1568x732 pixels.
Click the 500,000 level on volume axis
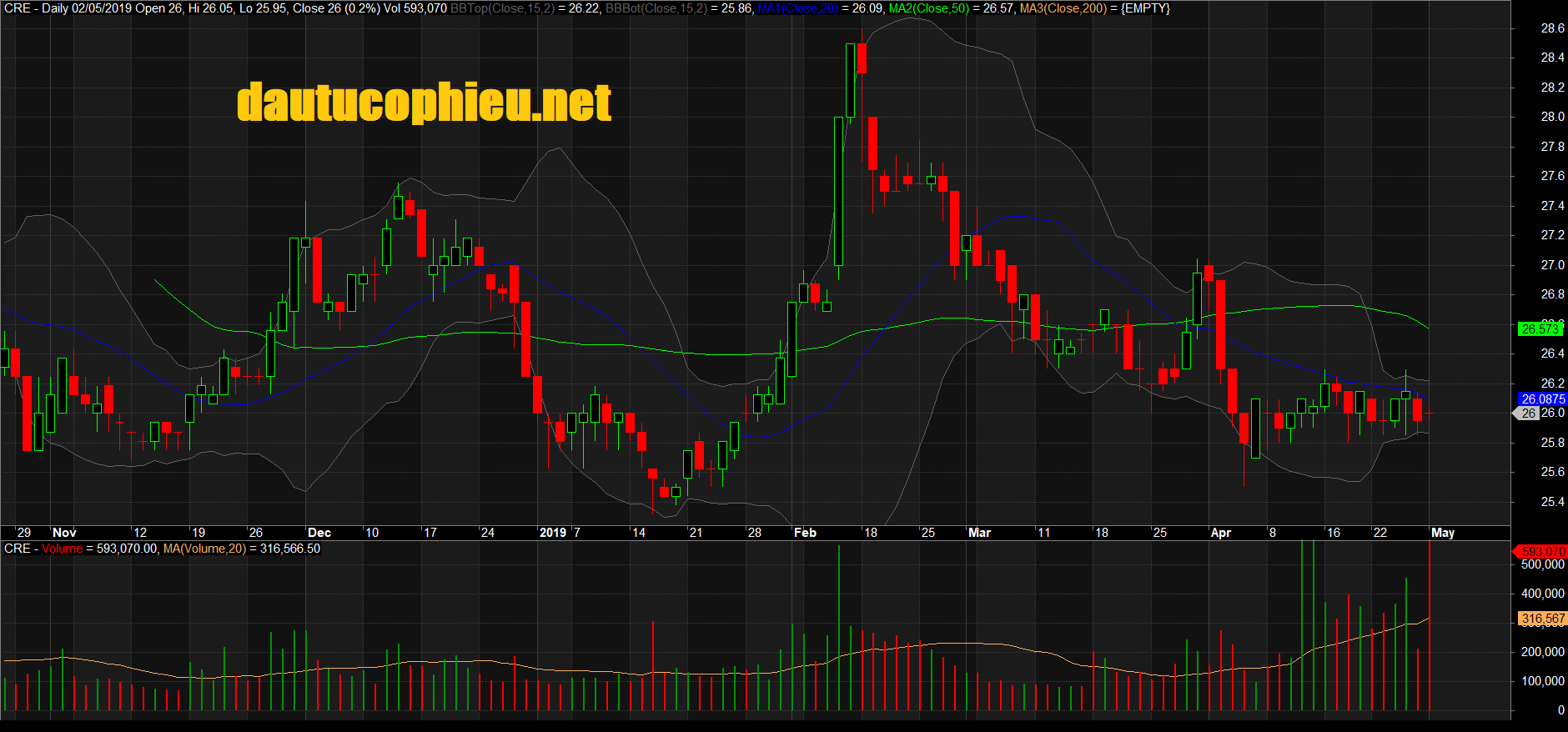(1543, 564)
